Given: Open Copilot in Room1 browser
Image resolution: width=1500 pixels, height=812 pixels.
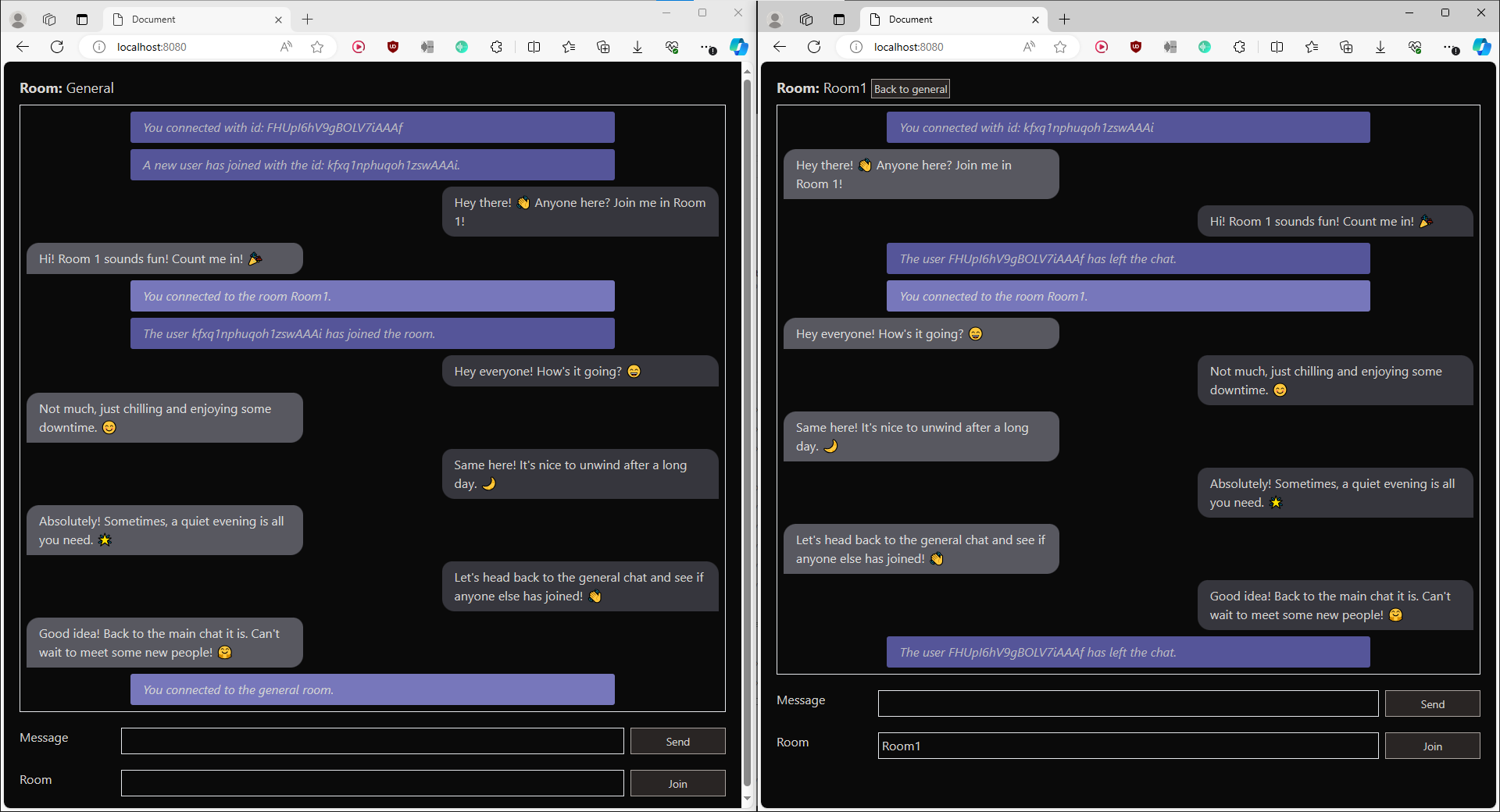Looking at the screenshot, I should [x=1482, y=47].
